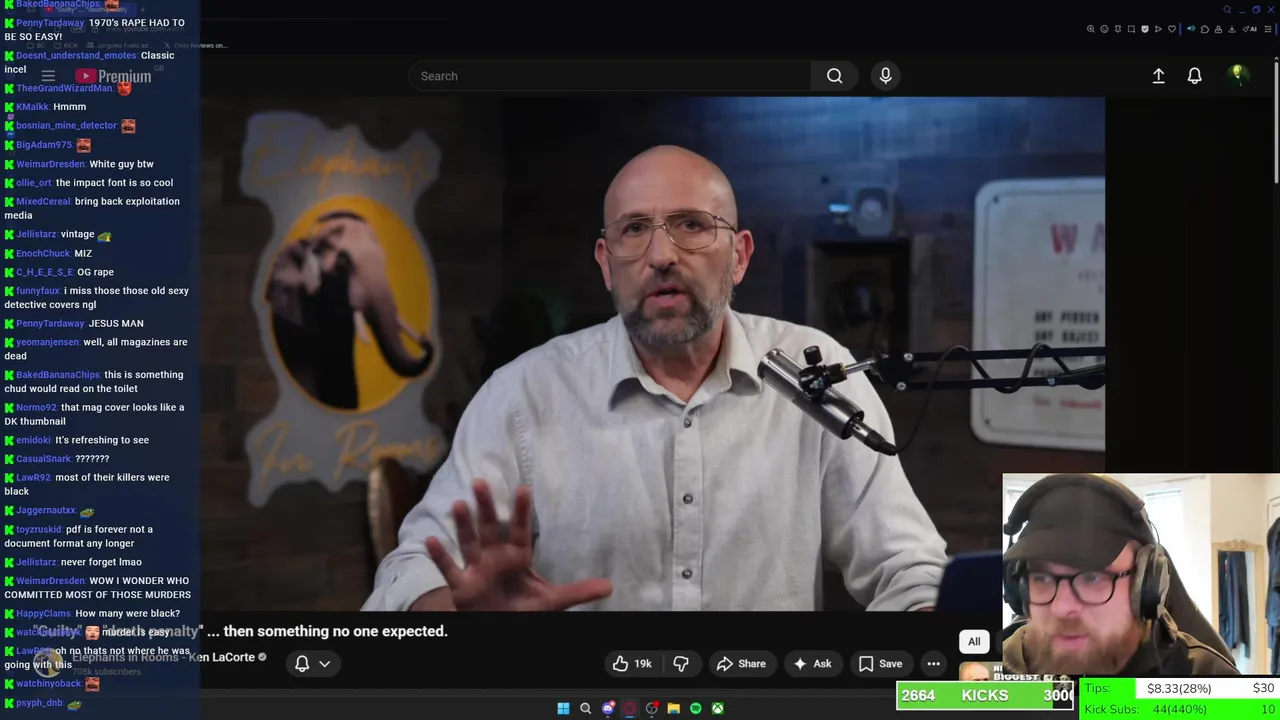Open the YouTube upload icon
The height and width of the screenshot is (720, 1280).
point(1158,76)
